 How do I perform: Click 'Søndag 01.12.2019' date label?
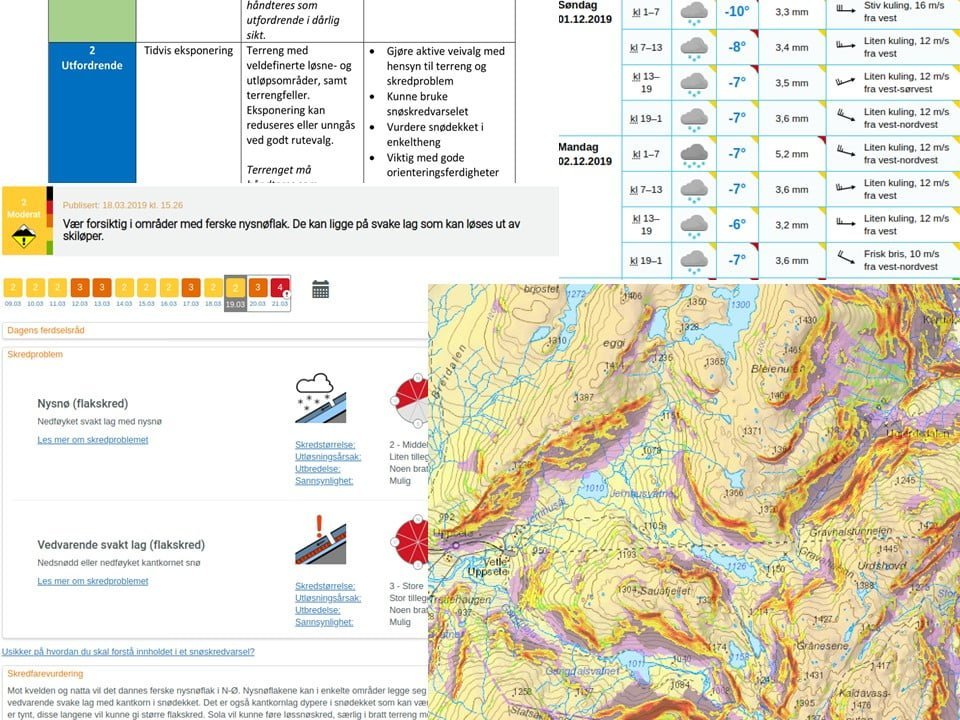(585, 12)
